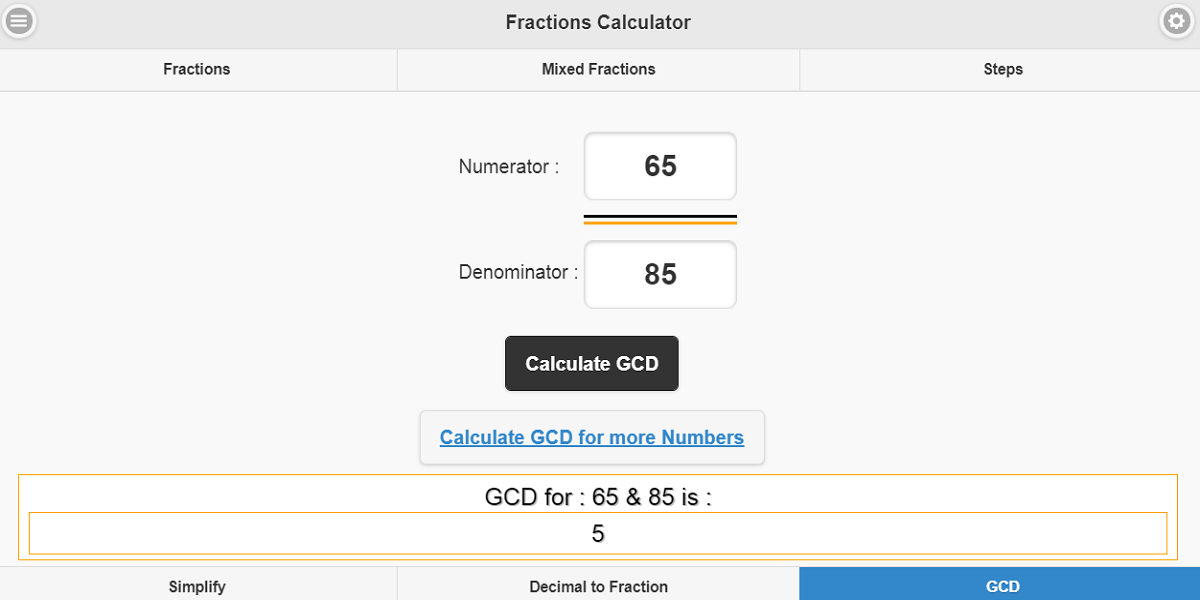Select the Mixed Fractions tab

click(x=598, y=69)
